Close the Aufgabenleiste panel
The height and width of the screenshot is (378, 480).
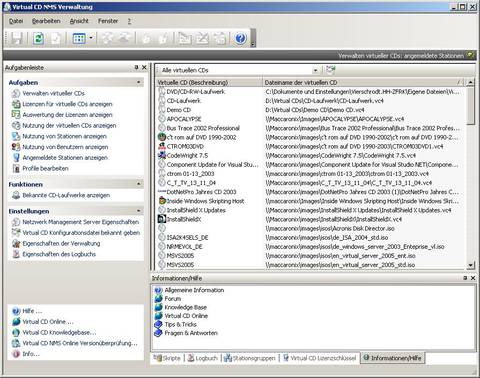(x=144, y=67)
